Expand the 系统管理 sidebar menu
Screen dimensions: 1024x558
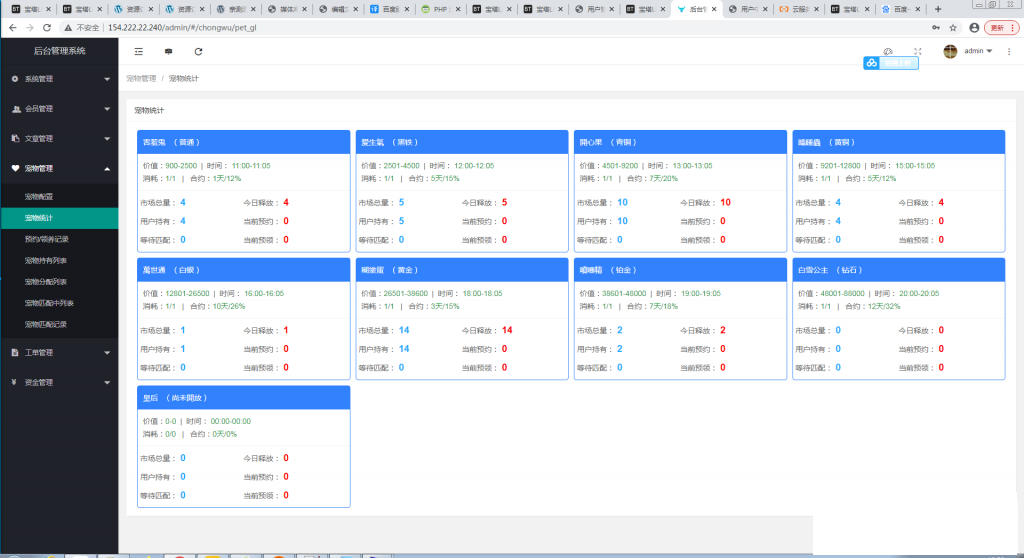(x=59, y=78)
